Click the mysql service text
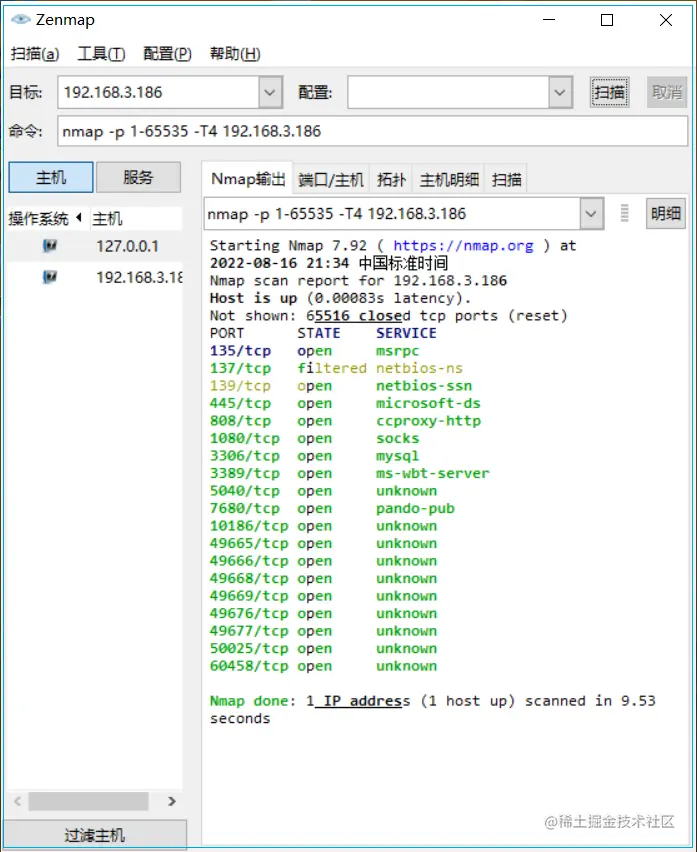This screenshot has width=697, height=852. [397, 456]
